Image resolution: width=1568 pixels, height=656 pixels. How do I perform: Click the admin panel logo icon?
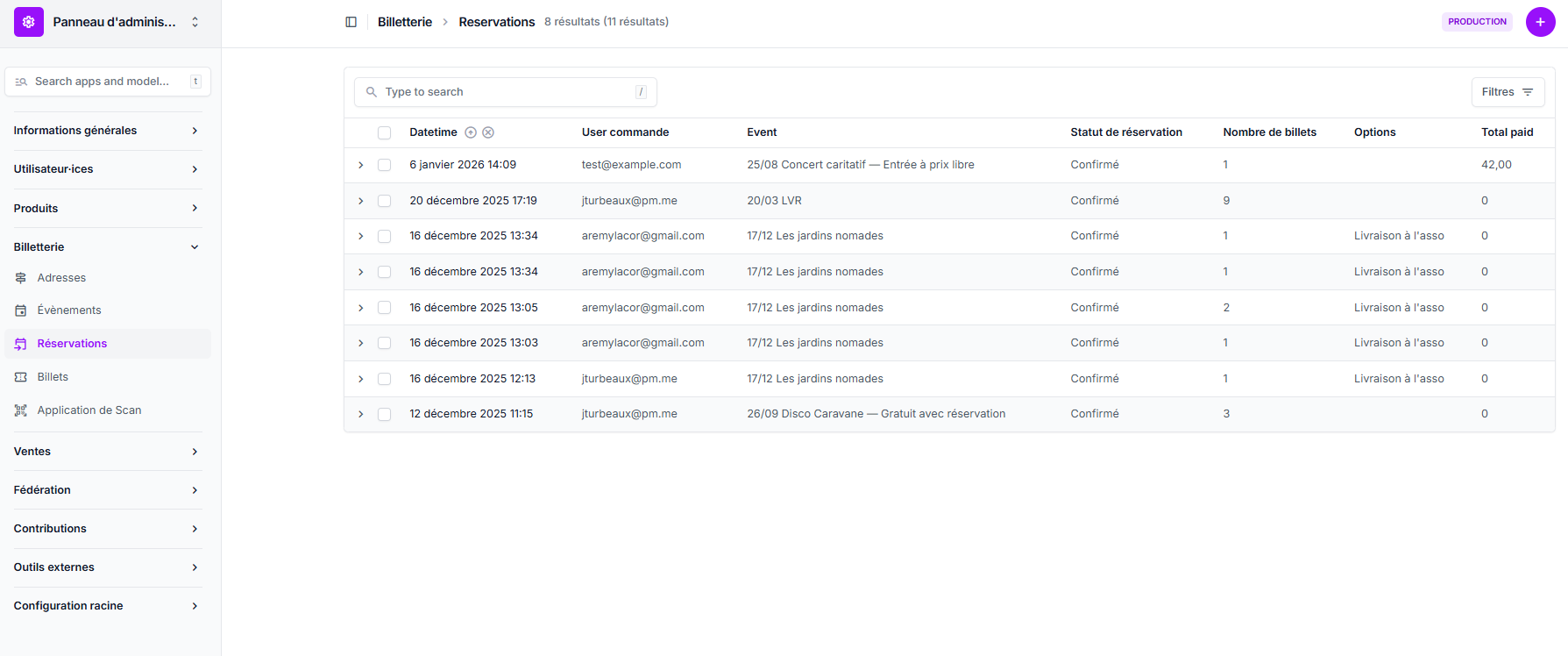tap(29, 22)
